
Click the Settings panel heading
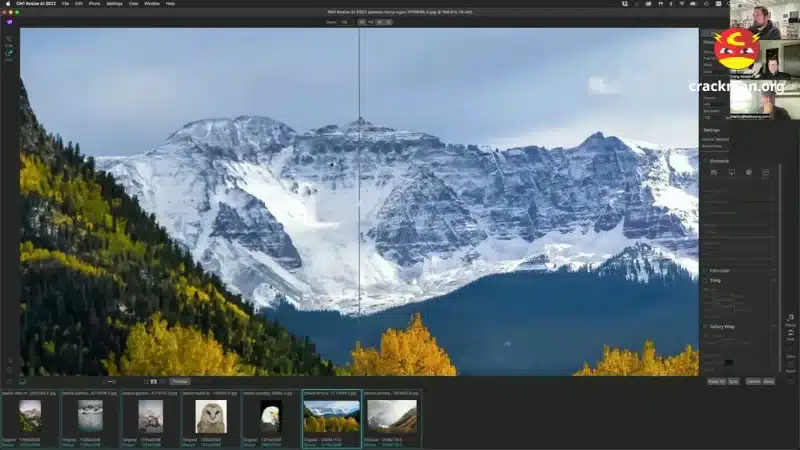pyautogui.click(x=711, y=130)
